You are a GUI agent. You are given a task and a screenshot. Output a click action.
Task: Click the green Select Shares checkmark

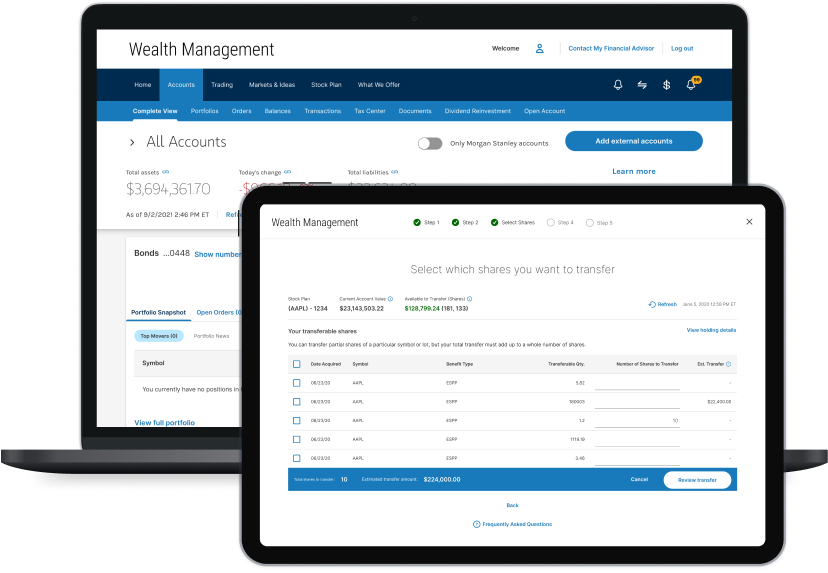[x=494, y=222]
